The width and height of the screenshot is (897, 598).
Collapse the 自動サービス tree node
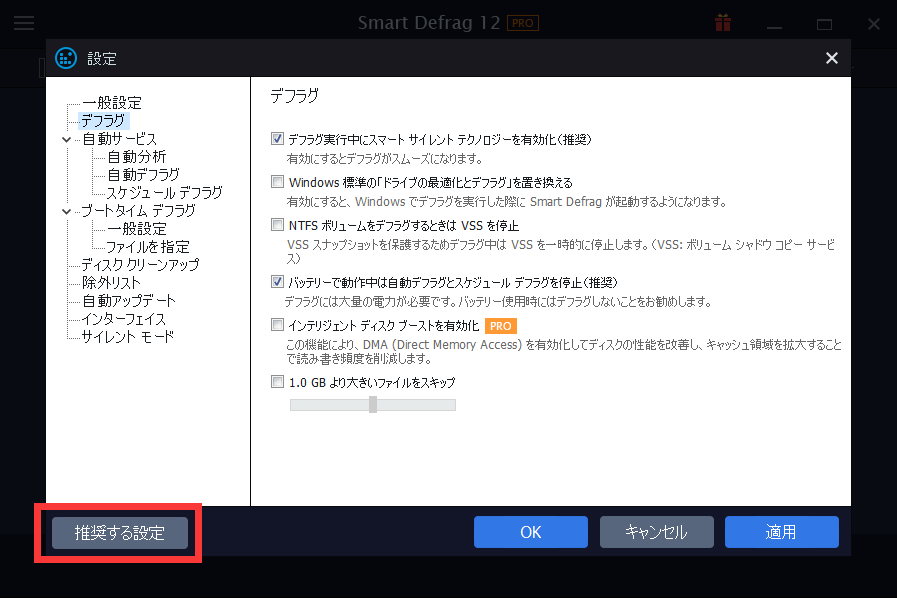tap(66, 139)
